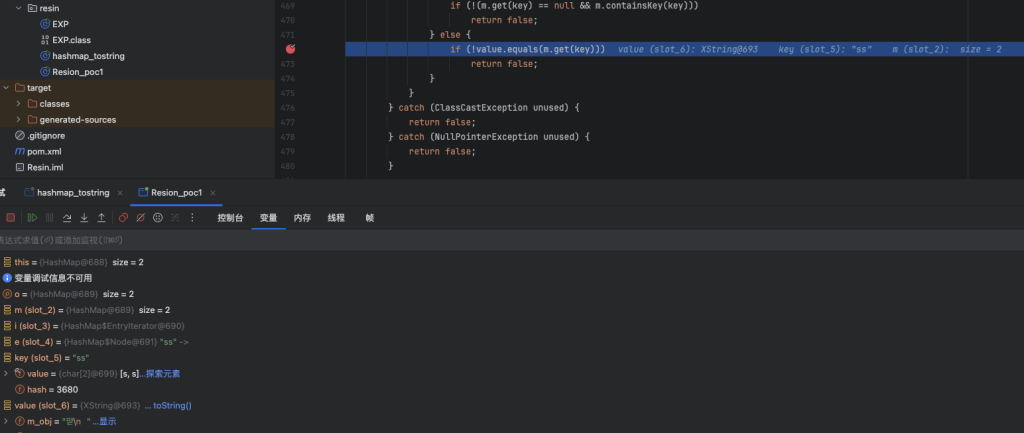
Task: Open pom.xml in the project tree
Action: tap(44, 151)
